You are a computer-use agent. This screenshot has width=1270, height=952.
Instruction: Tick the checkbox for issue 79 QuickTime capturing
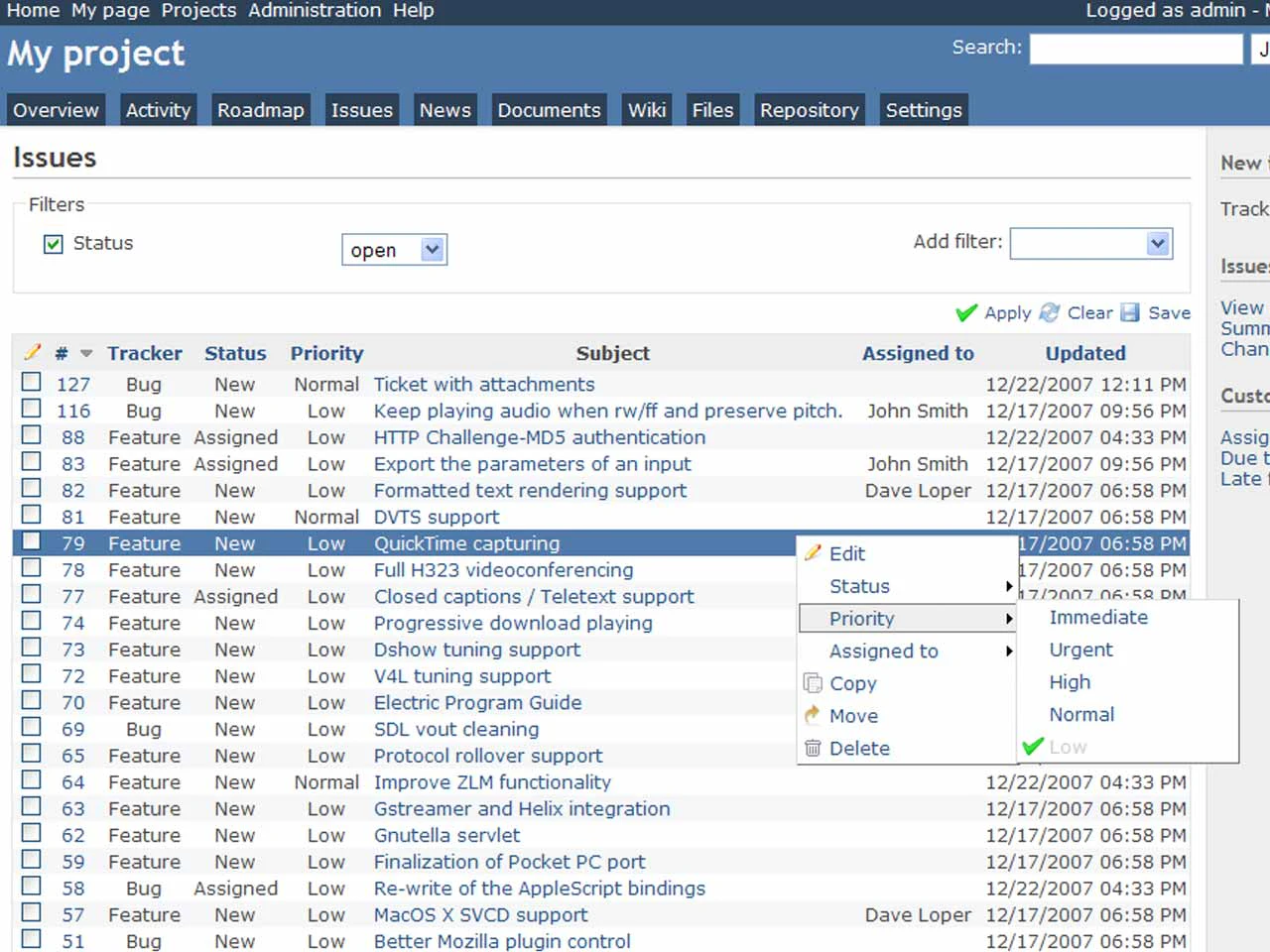pyautogui.click(x=32, y=541)
